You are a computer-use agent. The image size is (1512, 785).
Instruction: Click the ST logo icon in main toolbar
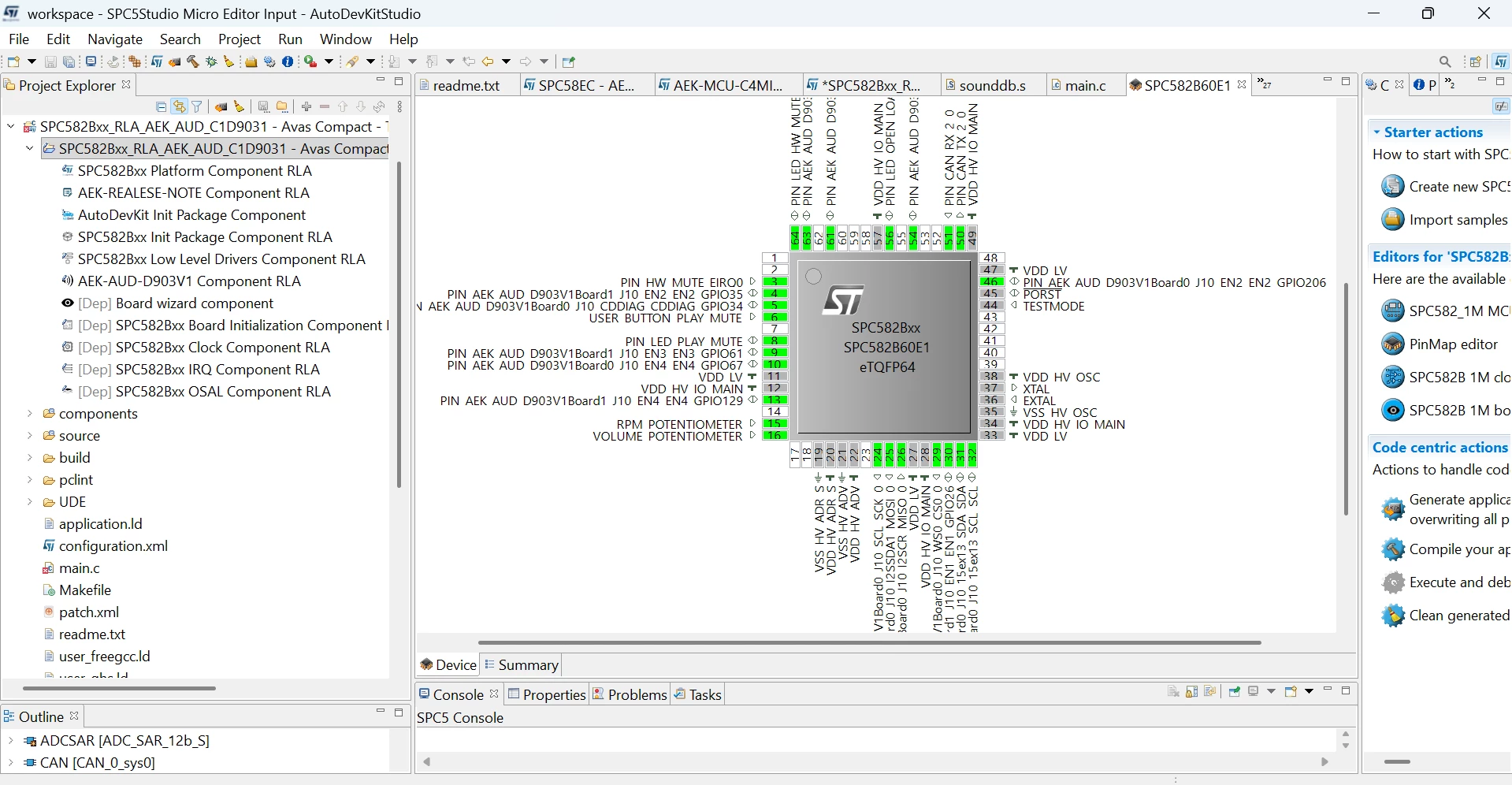pyautogui.click(x=157, y=61)
